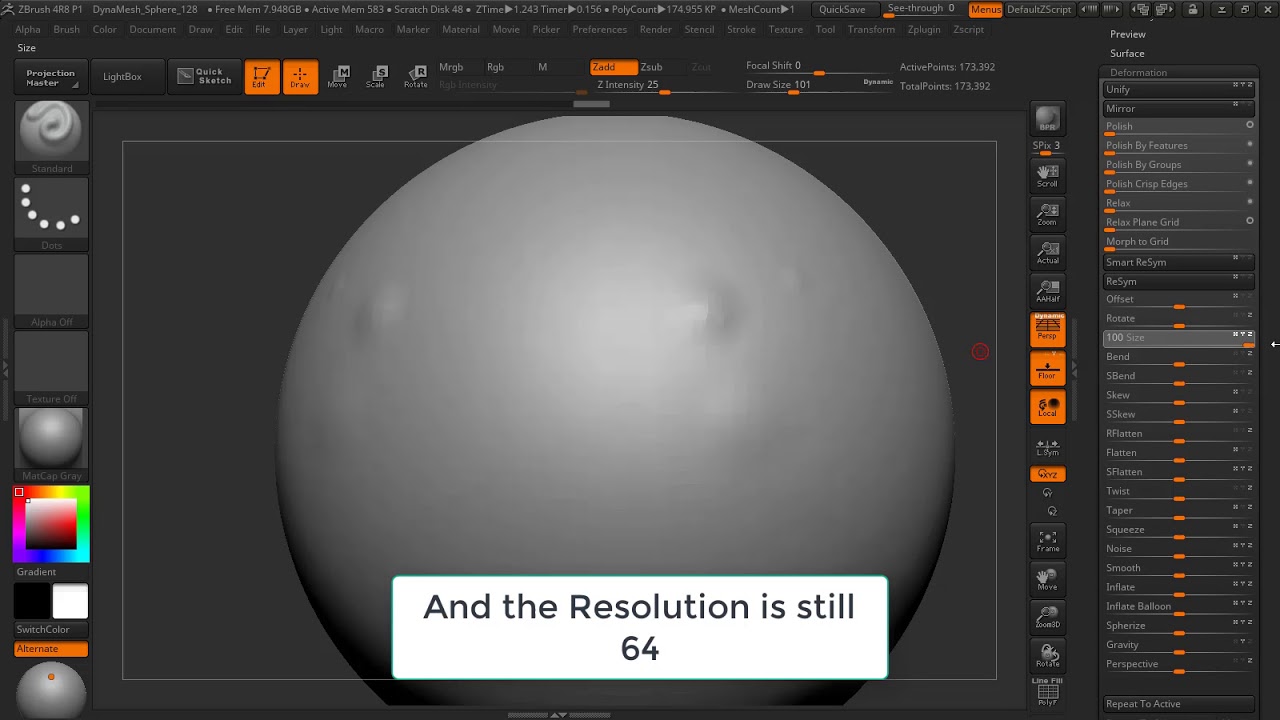Pick a color in the color picker
Screen dimensions: 1280x720
tap(51, 523)
